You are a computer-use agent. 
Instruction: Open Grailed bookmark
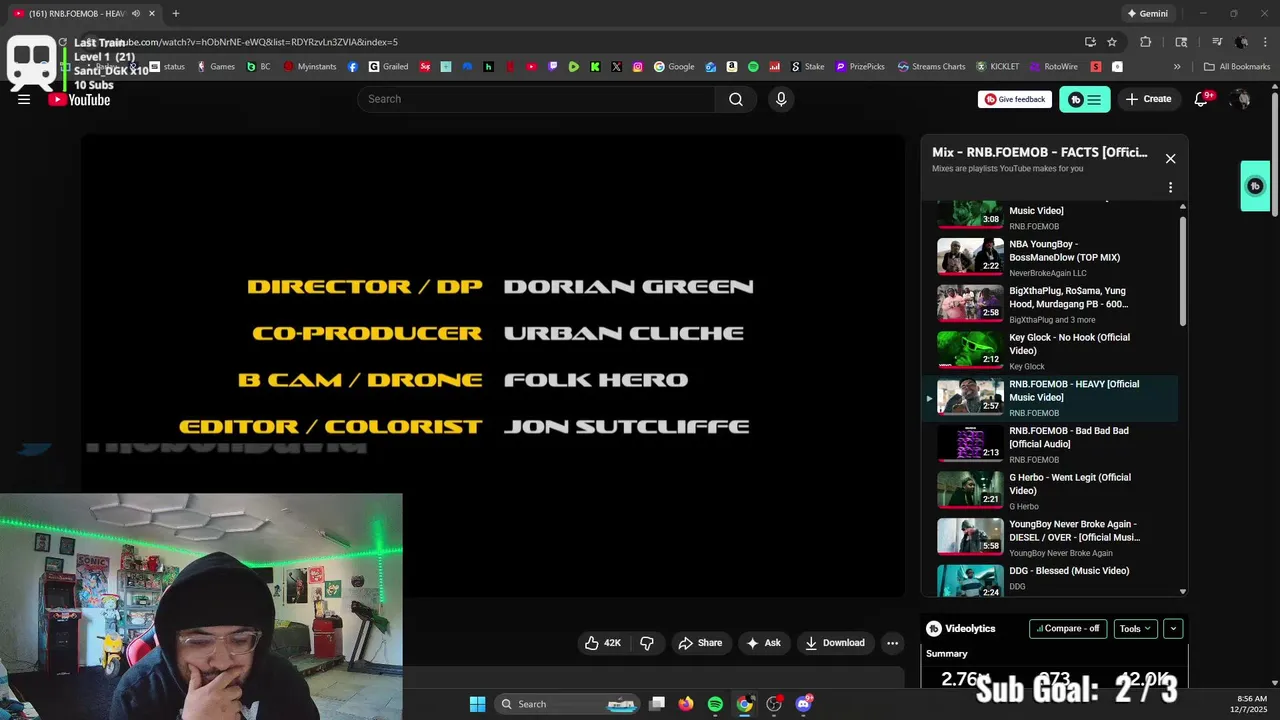point(388,67)
